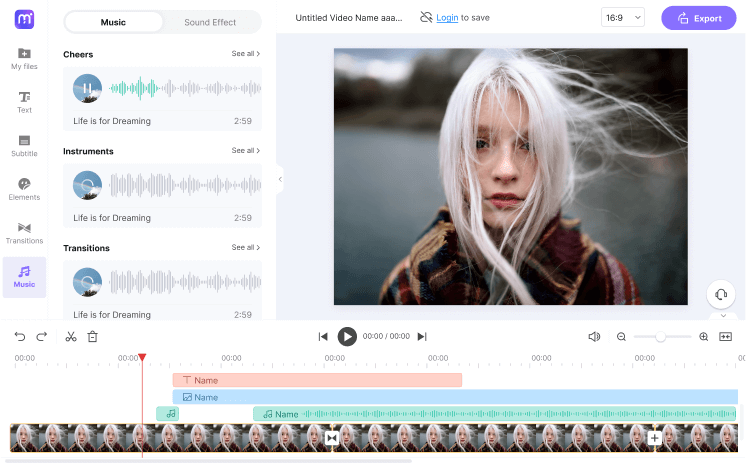
Task: Click Life is for Dreaming under Cheers
Action: point(112,121)
